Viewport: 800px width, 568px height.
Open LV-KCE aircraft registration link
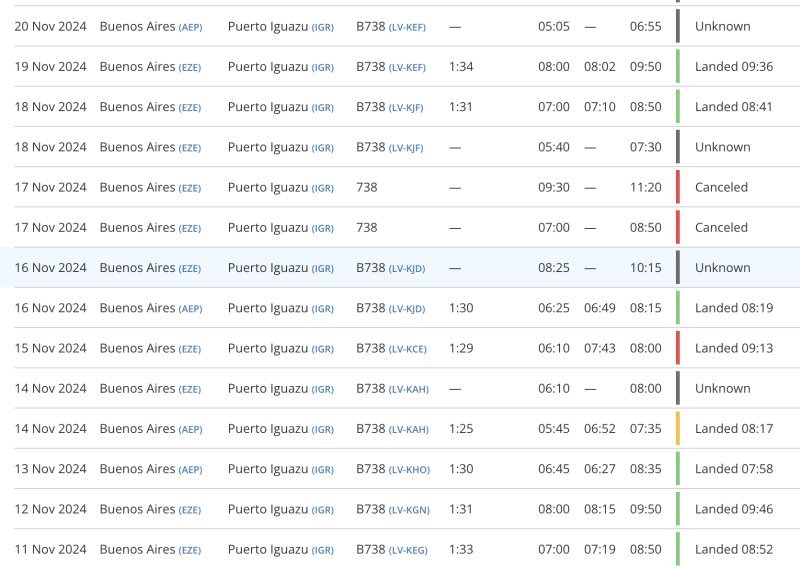[x=407, y=349]
